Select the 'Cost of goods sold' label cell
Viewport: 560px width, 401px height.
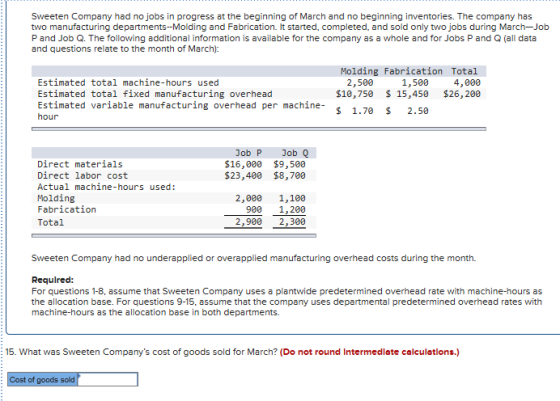click(42, 380)
